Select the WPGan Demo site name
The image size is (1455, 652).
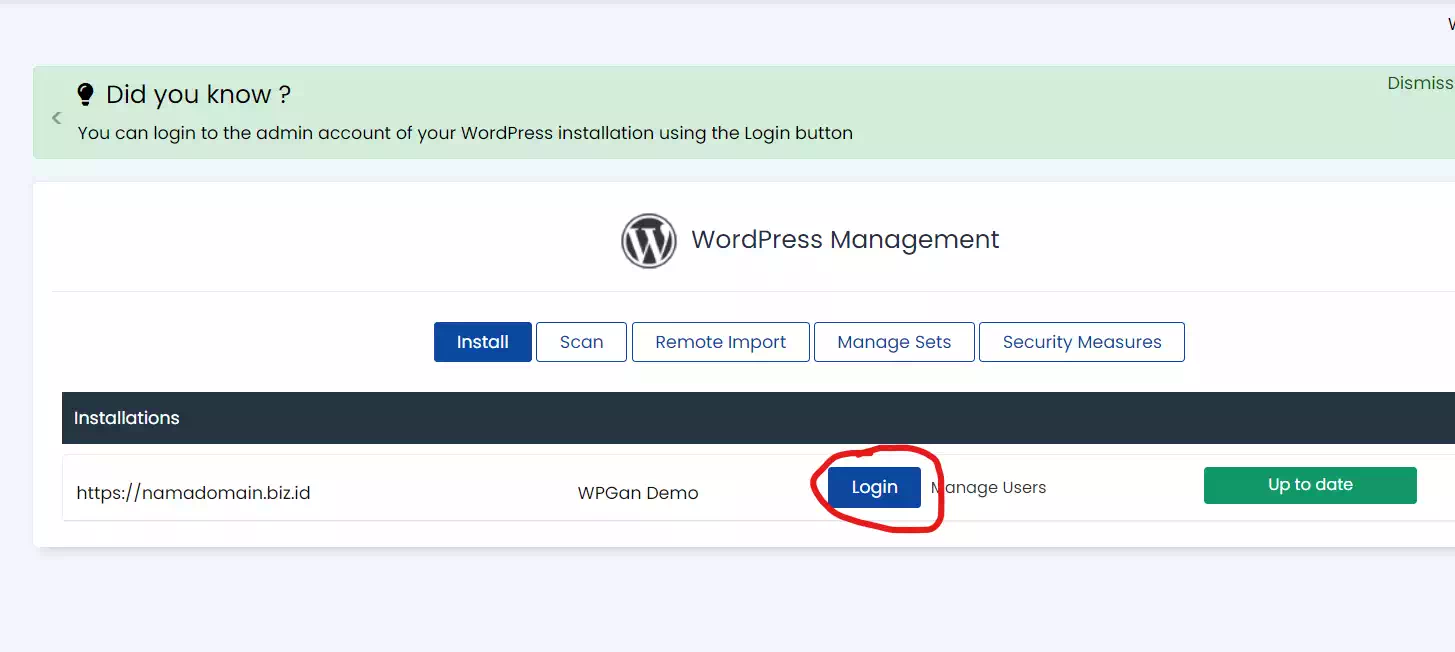coord(638,493)
